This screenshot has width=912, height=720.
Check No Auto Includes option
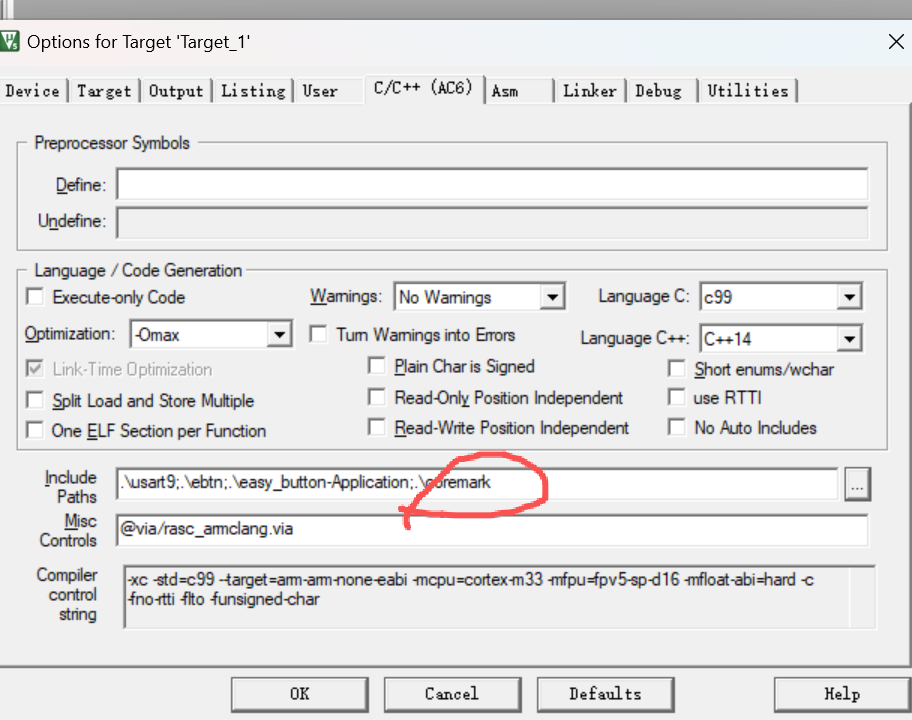pos(676,427)
